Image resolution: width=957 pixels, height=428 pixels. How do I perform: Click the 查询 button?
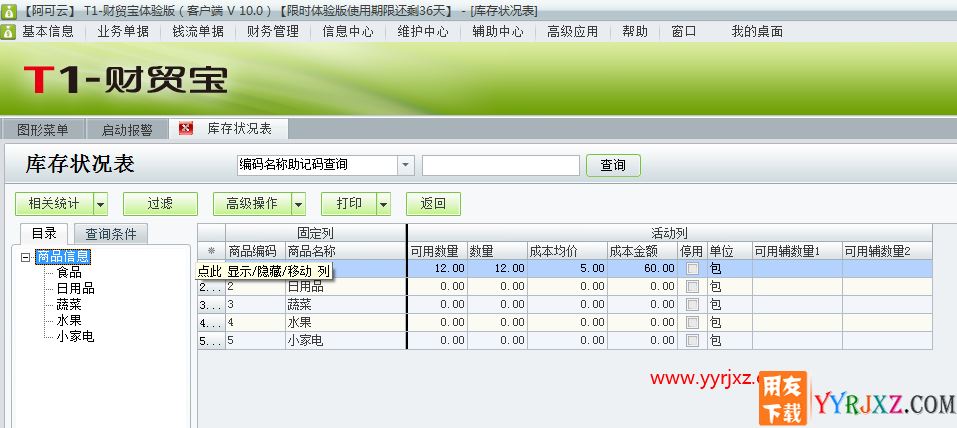coord(613,165)
